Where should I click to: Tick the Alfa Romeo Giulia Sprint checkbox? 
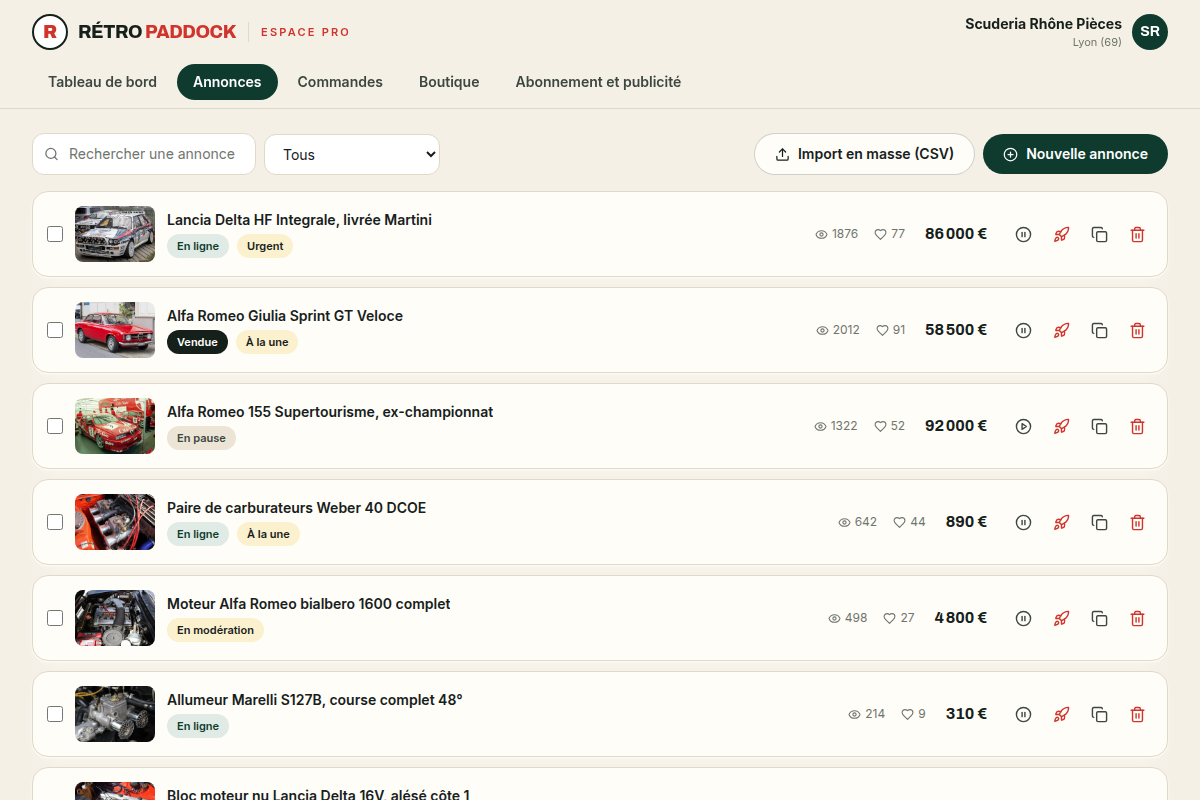(x=55, y=330)
